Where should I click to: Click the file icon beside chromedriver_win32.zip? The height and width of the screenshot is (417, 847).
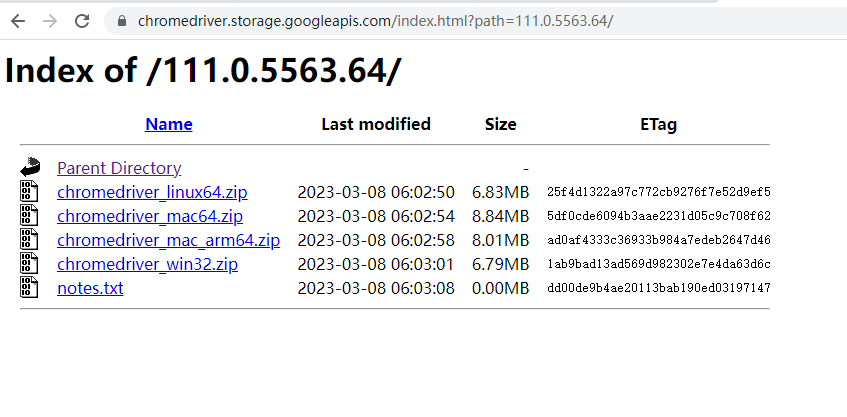coord(29,263)
